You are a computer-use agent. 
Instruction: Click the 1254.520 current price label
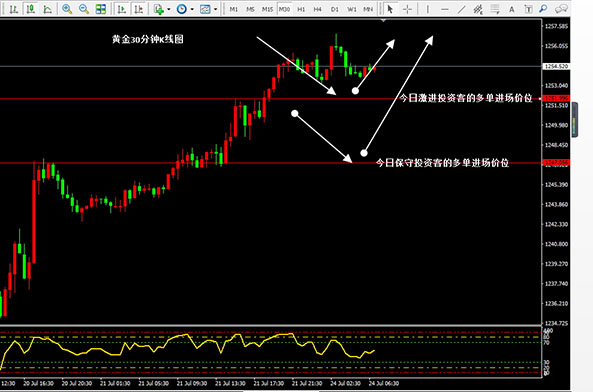click(x=556, y=66)
